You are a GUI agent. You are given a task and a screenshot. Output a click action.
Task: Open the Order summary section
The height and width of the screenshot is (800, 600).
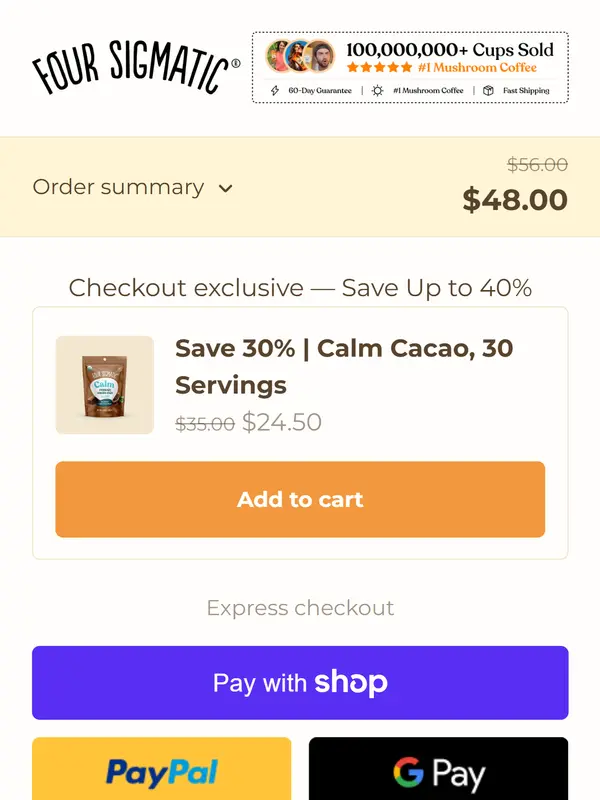tap(118, 187)
